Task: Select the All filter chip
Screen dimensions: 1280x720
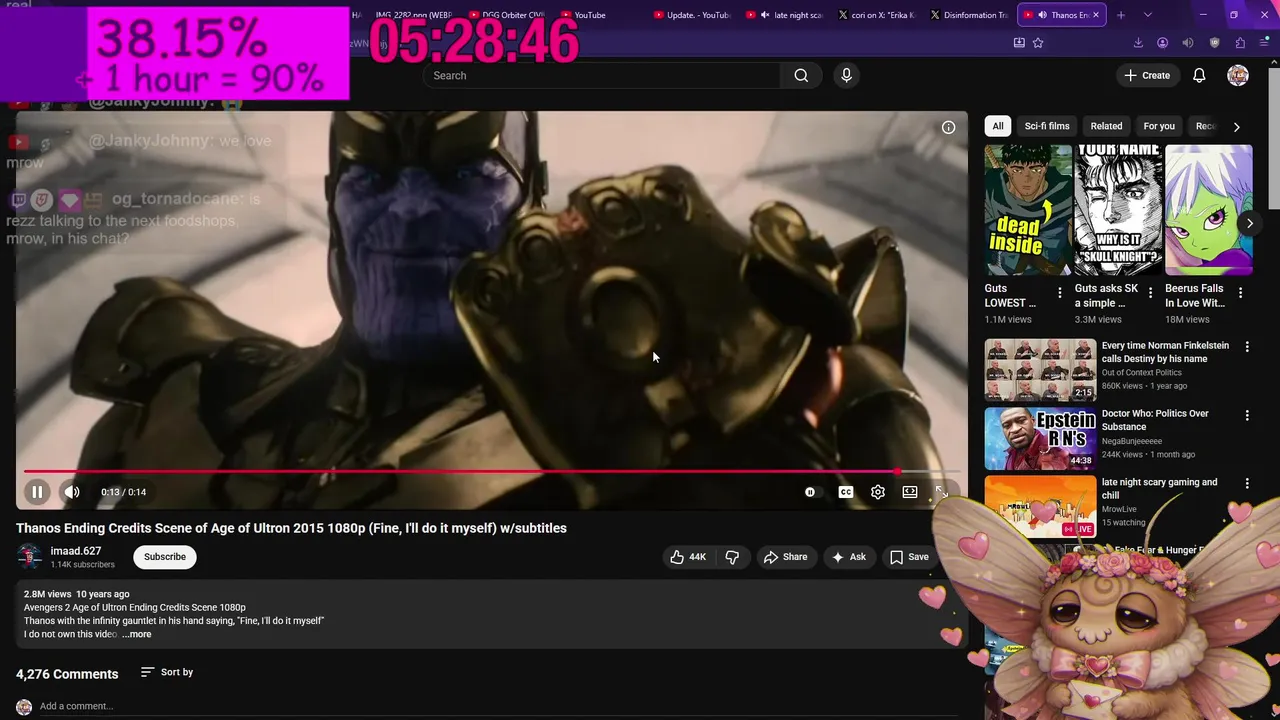Action: (x=998, y=126)
